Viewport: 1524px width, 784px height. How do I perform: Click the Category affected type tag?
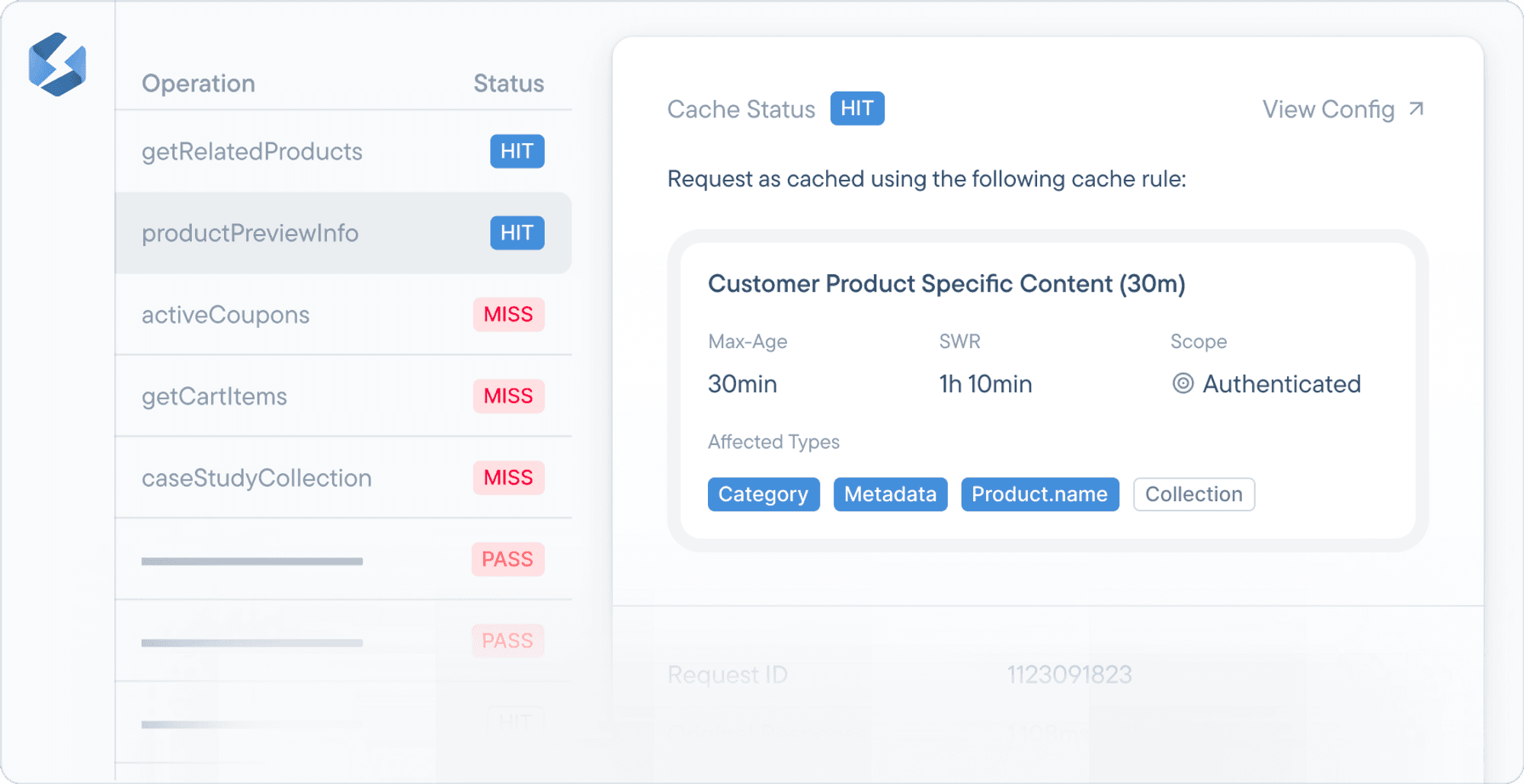point(763,494)
